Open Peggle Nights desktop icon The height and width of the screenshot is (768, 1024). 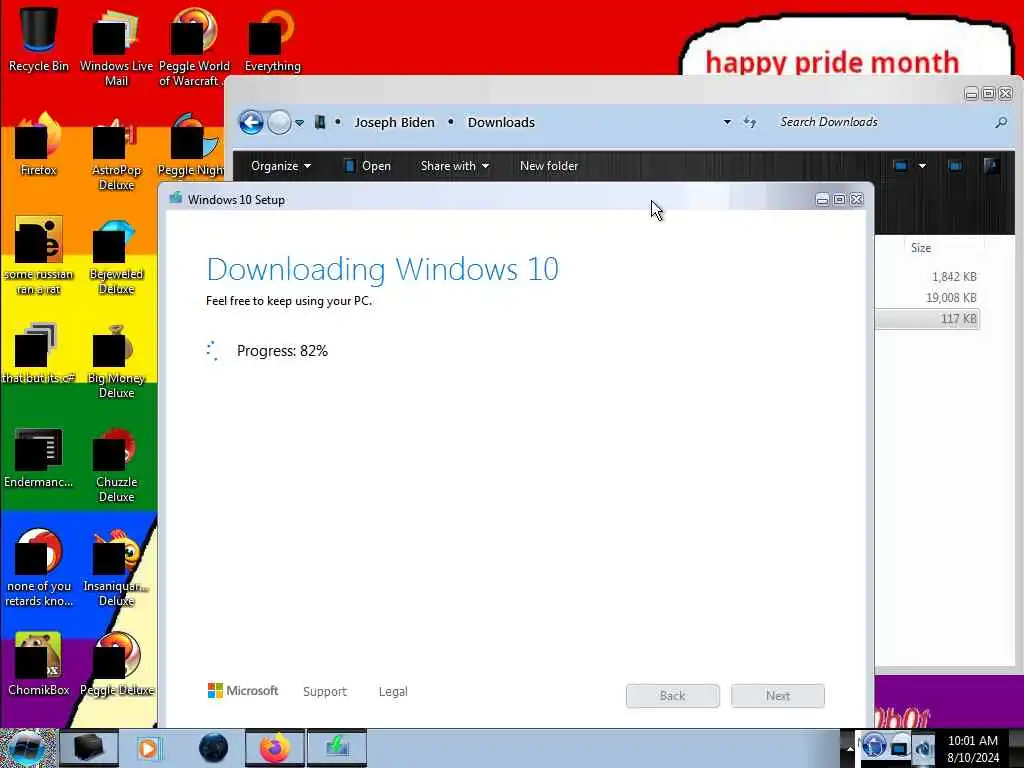pos(191,144)
